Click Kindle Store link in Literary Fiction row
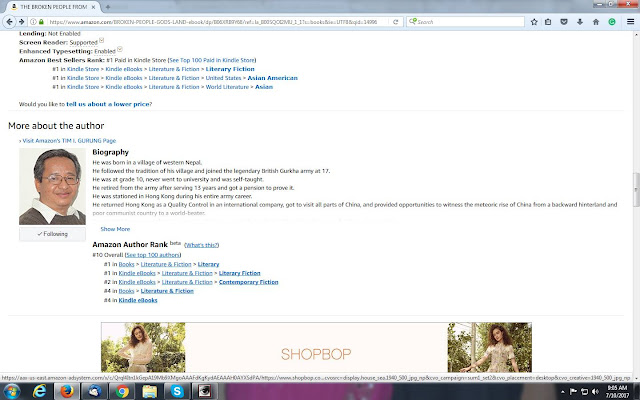The image size is (640, 400). (83, 69)
